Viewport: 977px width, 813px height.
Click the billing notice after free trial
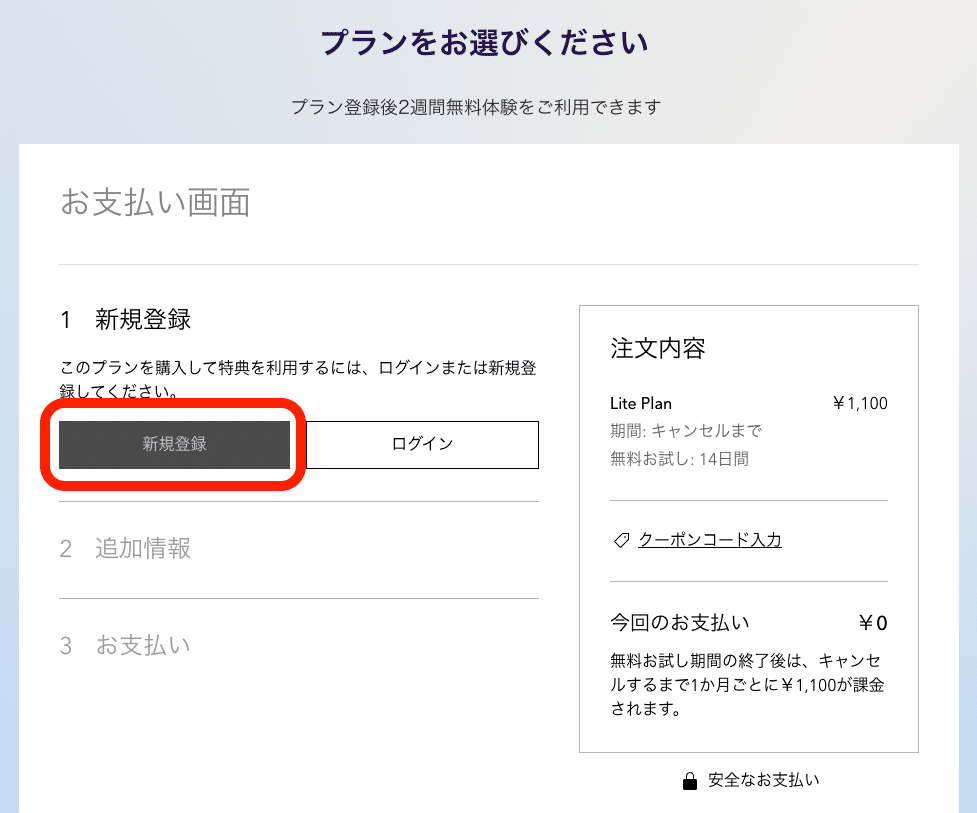point(747,685)
